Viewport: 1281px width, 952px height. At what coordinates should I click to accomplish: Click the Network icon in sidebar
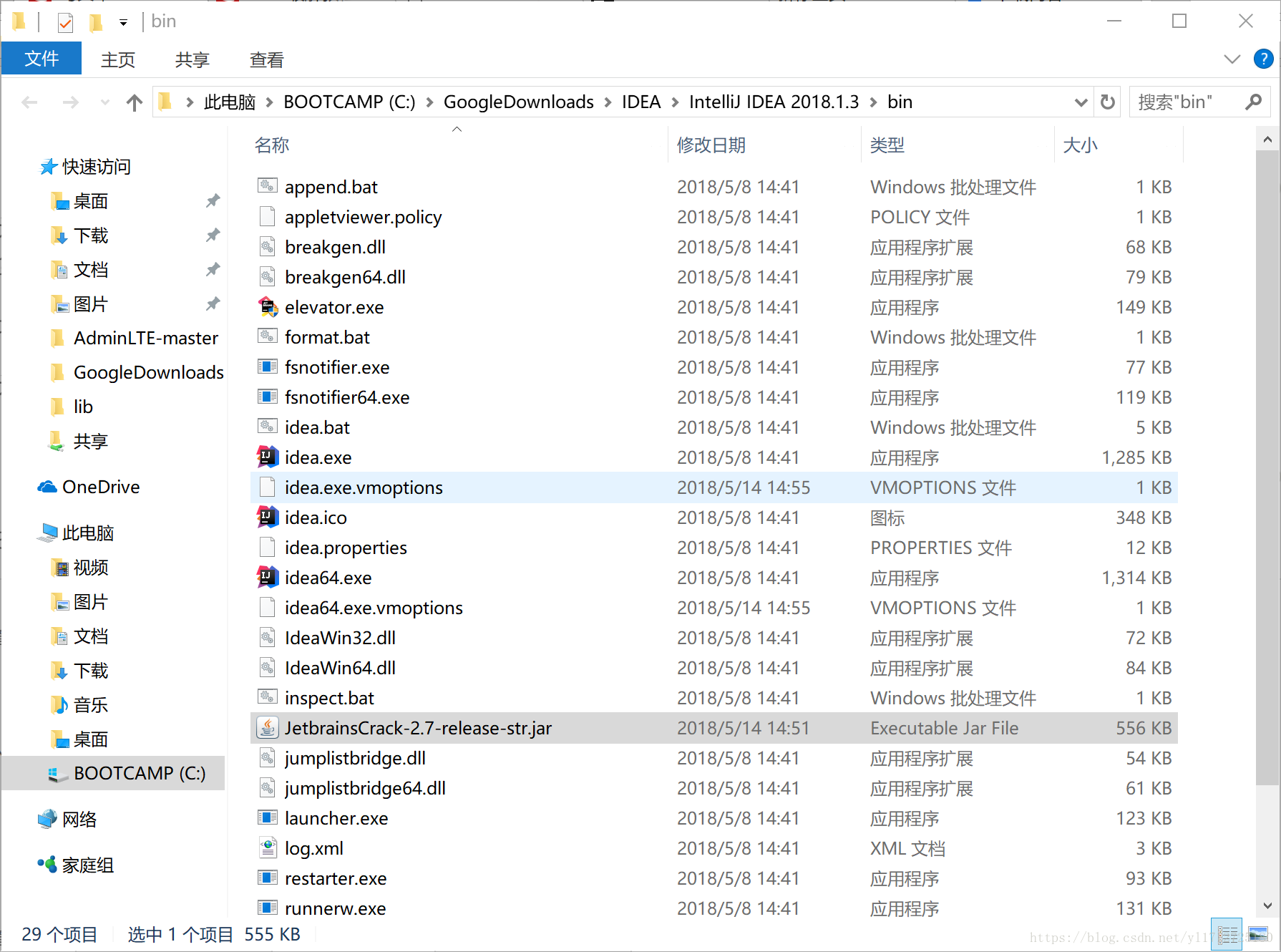point(47,819)
